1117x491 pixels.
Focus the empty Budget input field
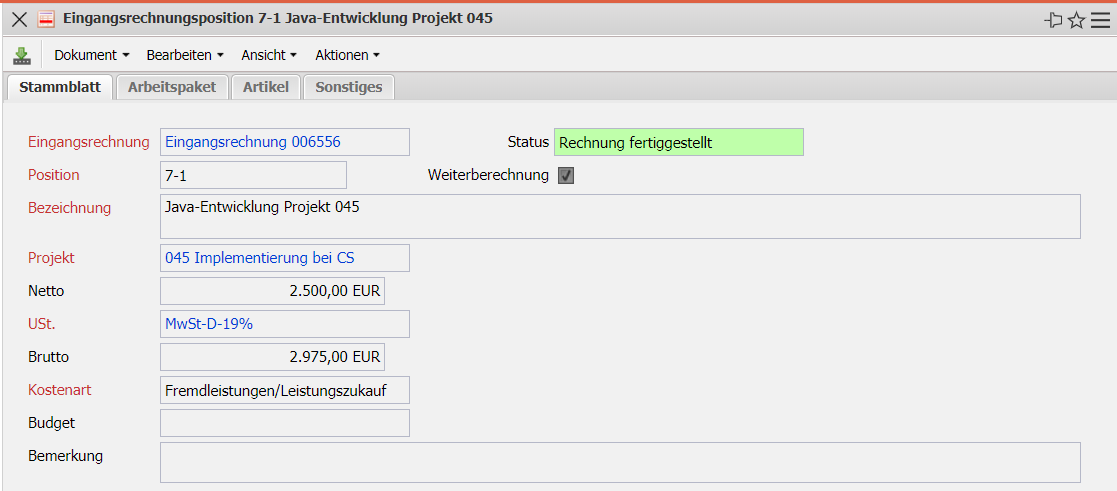[285, 423]
